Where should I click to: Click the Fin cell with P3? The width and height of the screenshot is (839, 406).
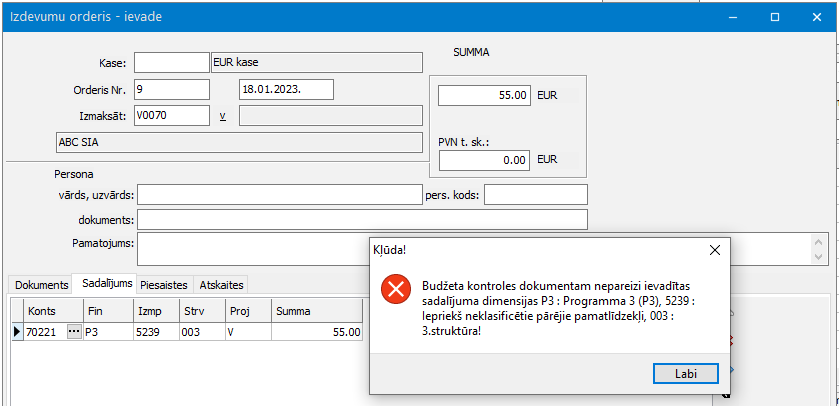tap(108, 332)
